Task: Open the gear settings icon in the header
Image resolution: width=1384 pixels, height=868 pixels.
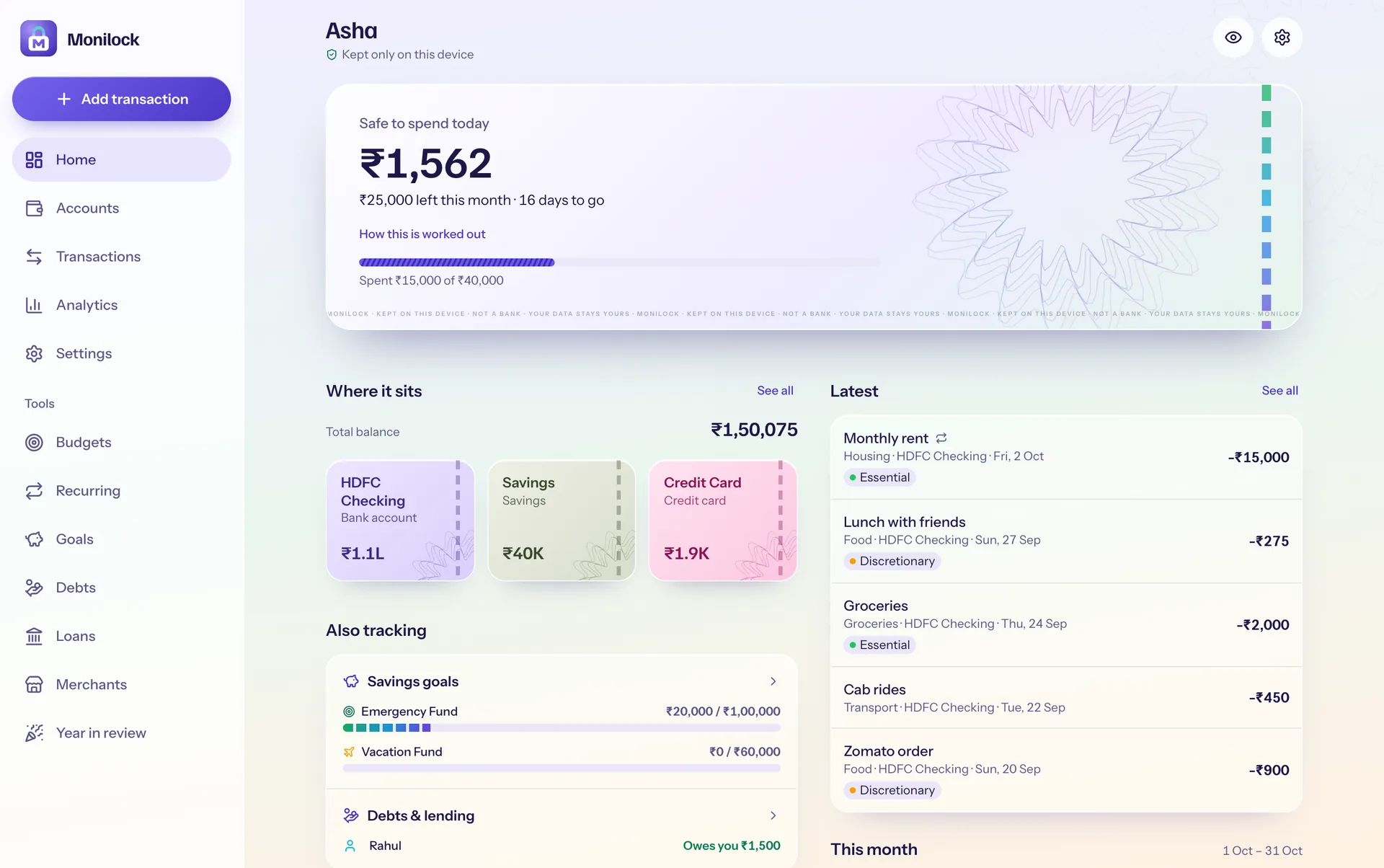Action: [1282, 37]
